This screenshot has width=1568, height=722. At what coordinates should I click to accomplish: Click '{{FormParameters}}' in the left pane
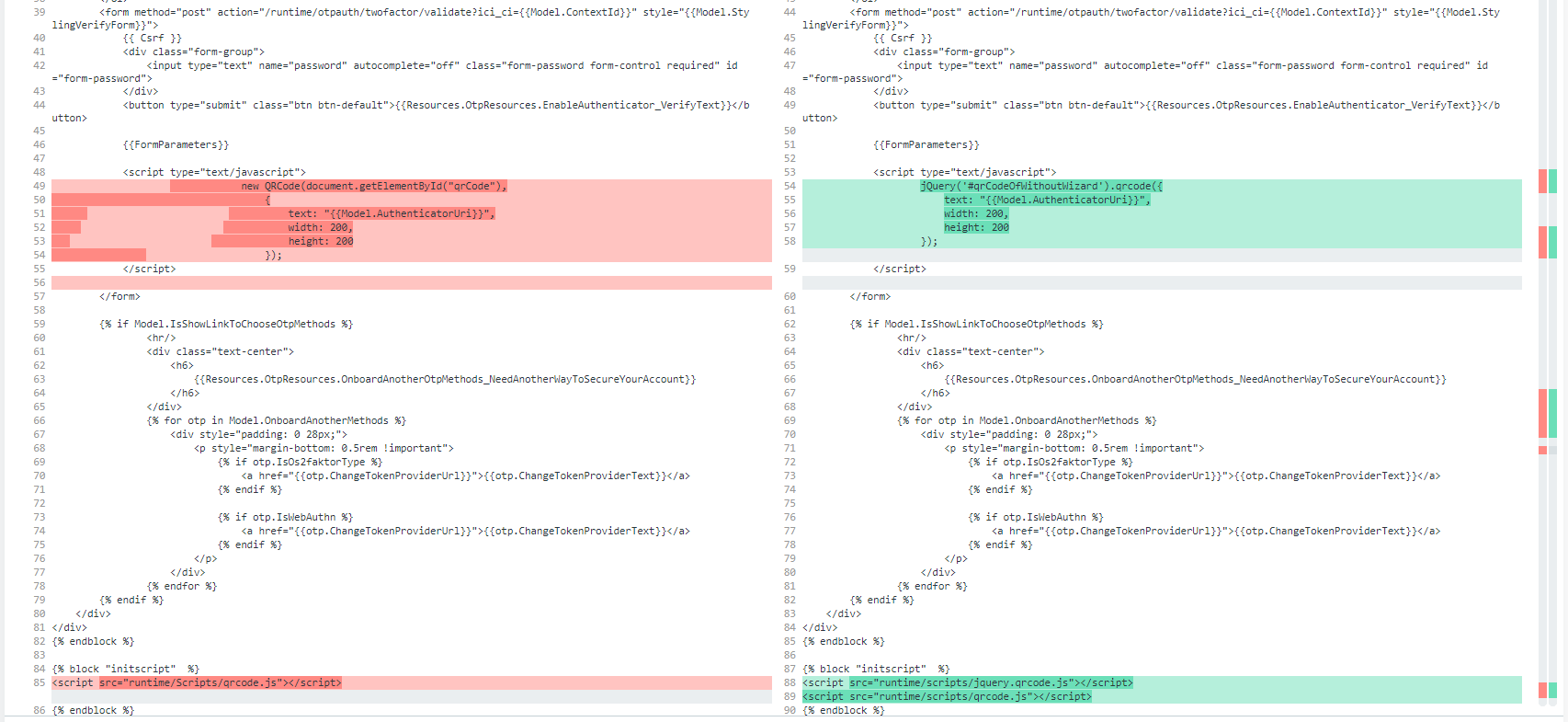tap(176, 144)
